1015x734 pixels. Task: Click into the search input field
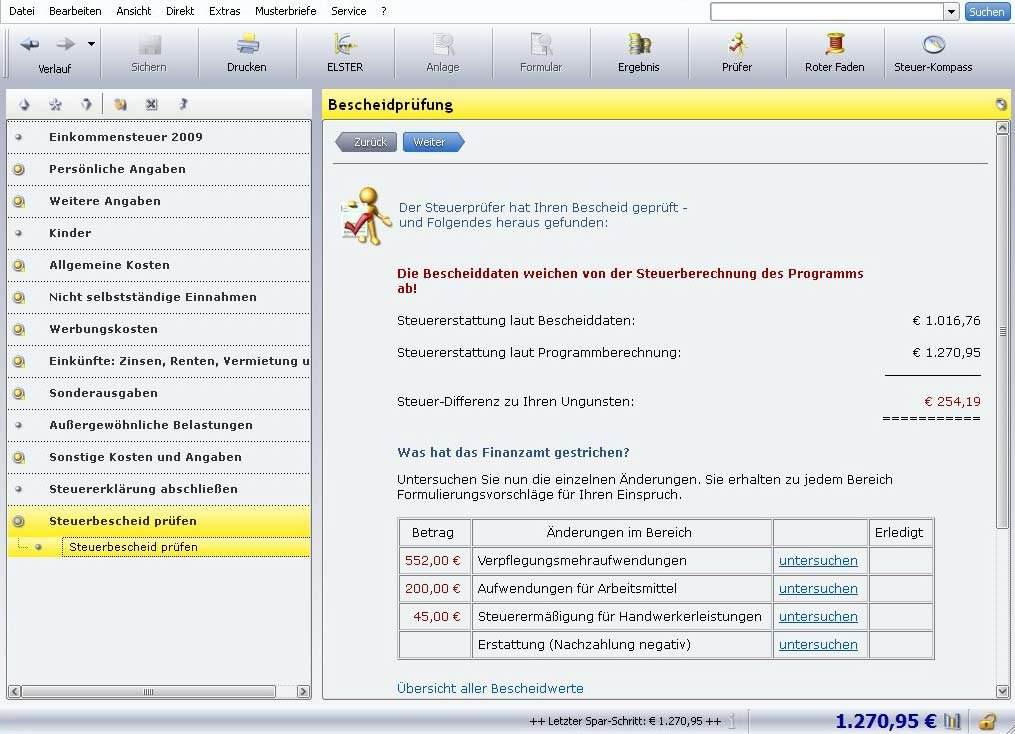click(x=827, y=12)
